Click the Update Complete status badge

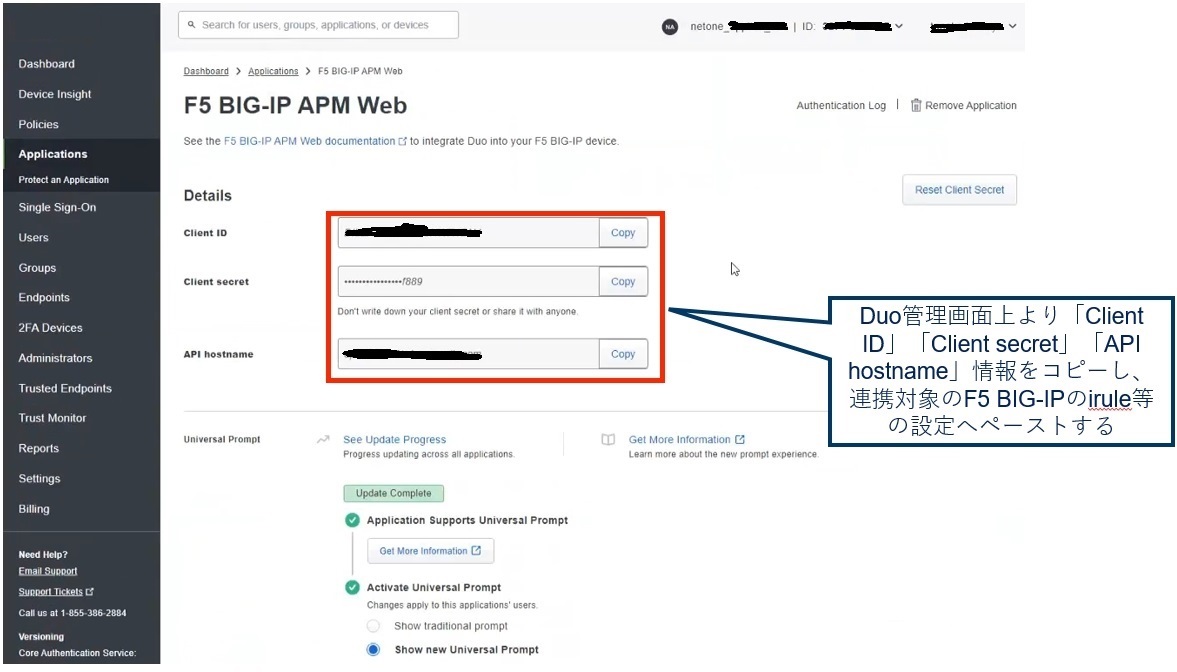393,493
